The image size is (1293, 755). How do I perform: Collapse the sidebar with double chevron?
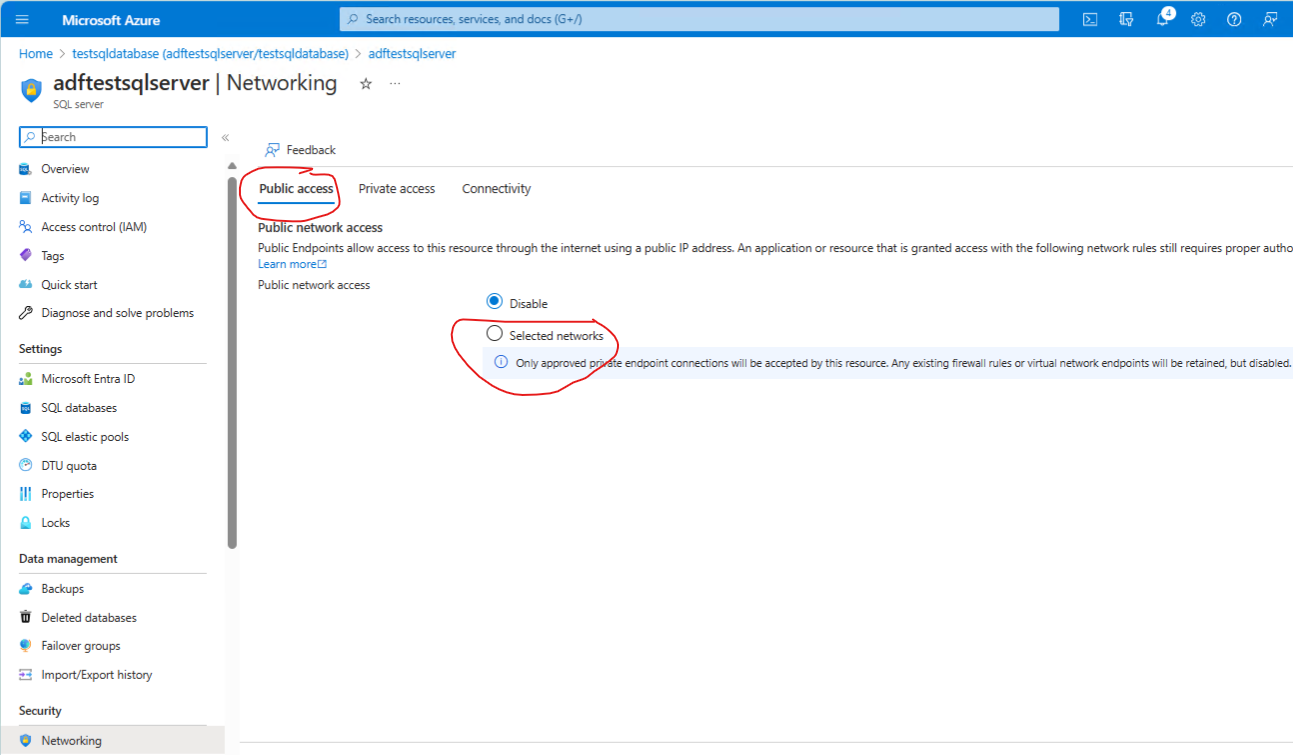click(x=225, y=138)
